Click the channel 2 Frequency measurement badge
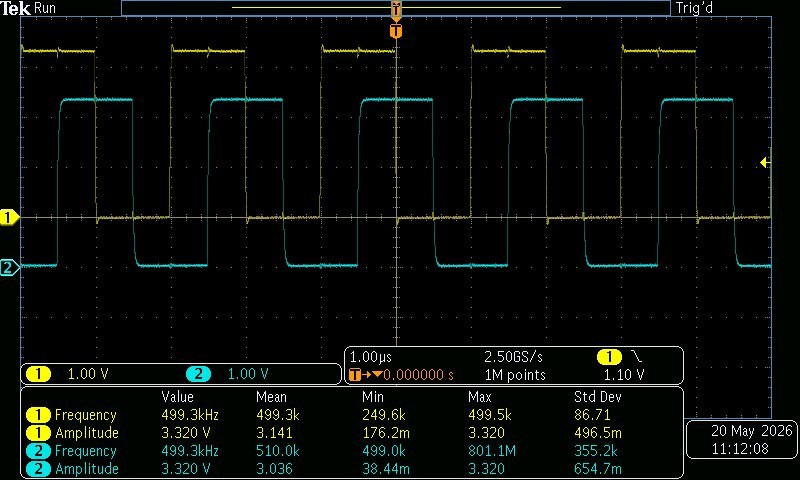The image size is (800, 480). [38, 451]
